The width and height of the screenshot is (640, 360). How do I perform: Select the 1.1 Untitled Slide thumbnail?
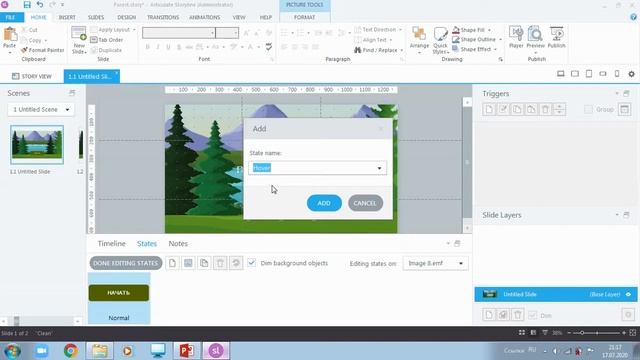(x=37, y=144)
